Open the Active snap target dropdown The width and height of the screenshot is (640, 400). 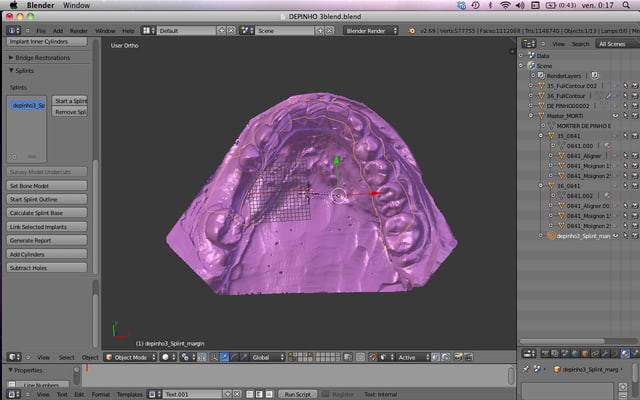point(413,357)
